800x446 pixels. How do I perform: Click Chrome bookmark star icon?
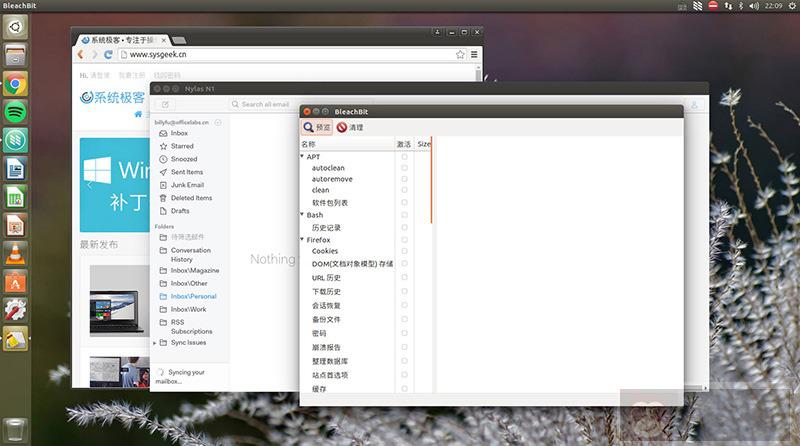[460, 55]
